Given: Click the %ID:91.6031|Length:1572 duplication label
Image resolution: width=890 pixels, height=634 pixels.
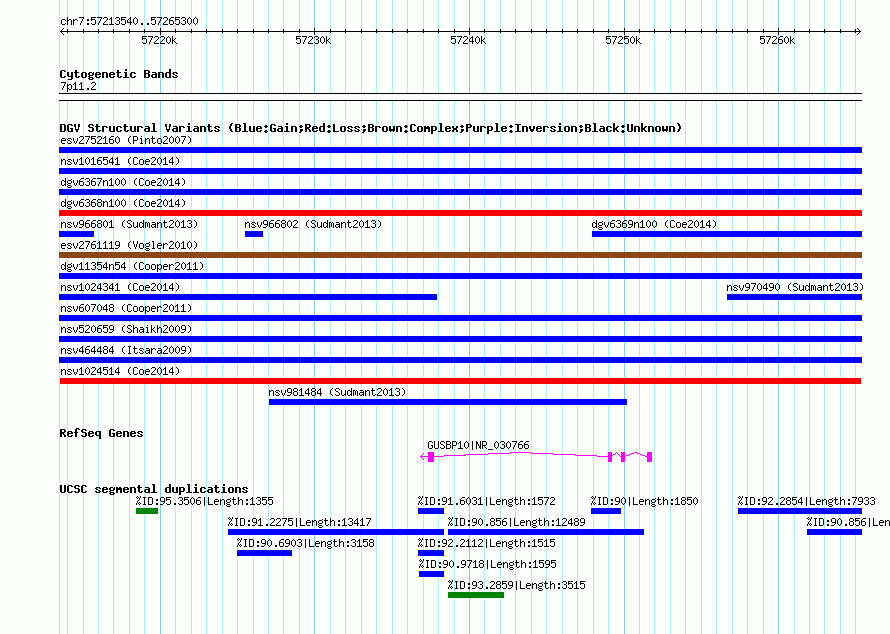Looking at the screenshot, I should point(486,501).
